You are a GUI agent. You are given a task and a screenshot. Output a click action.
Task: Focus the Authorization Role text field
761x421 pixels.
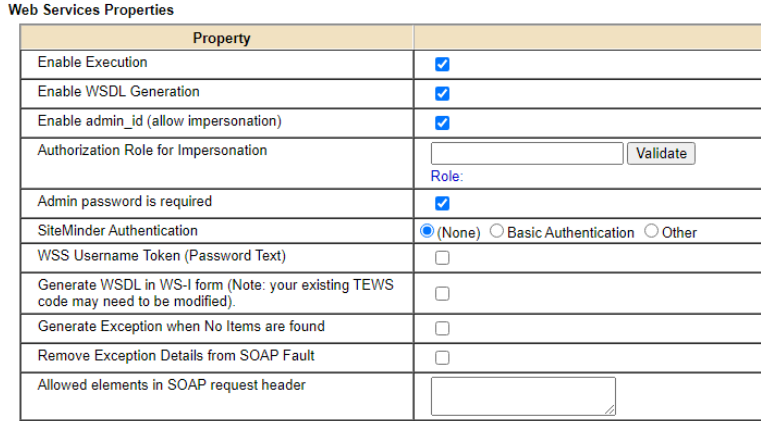527,153
